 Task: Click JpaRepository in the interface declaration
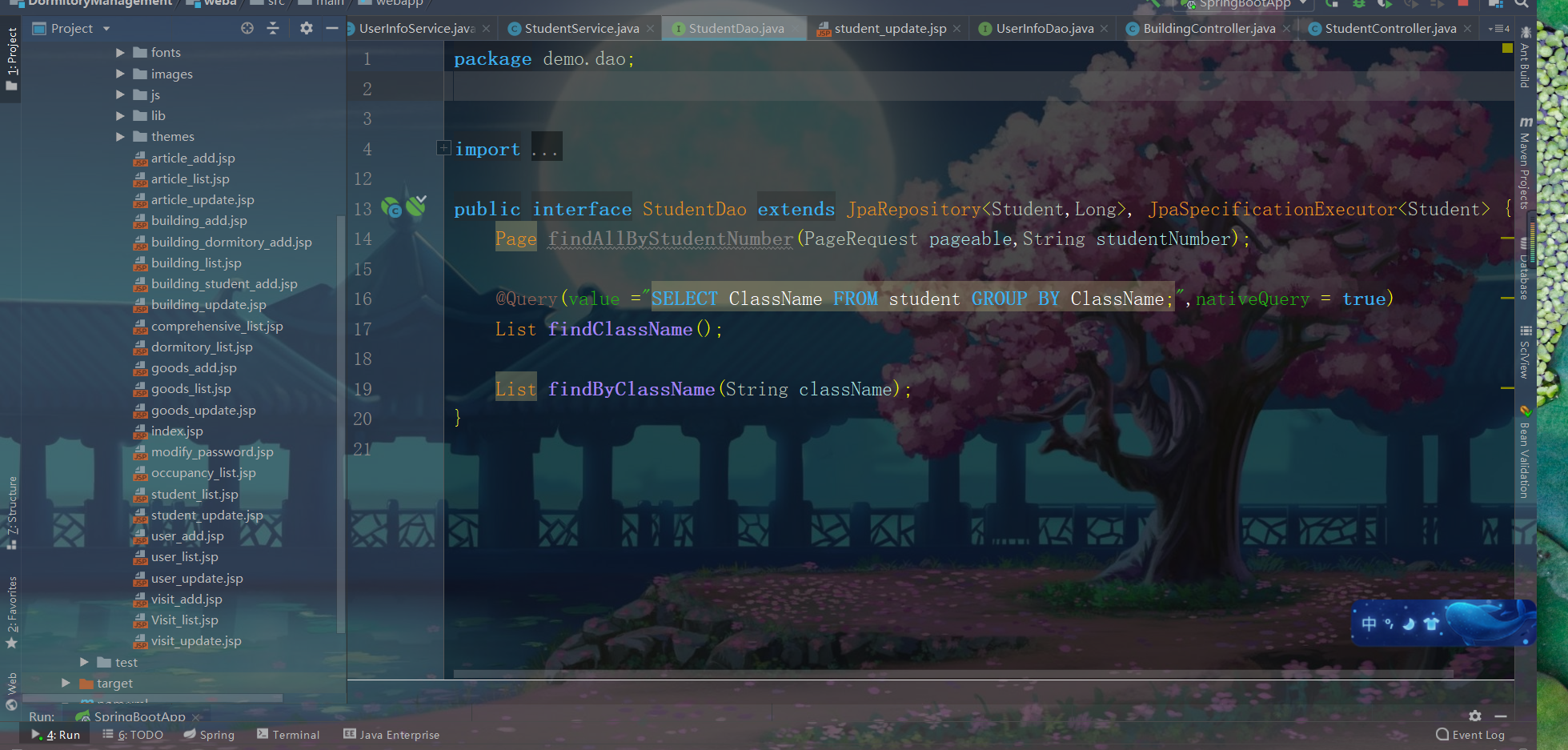tap(914, 209)
